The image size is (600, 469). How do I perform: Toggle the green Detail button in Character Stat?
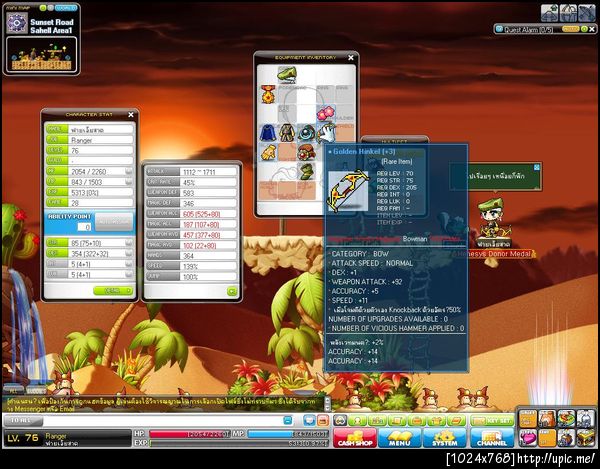(113, 291)
